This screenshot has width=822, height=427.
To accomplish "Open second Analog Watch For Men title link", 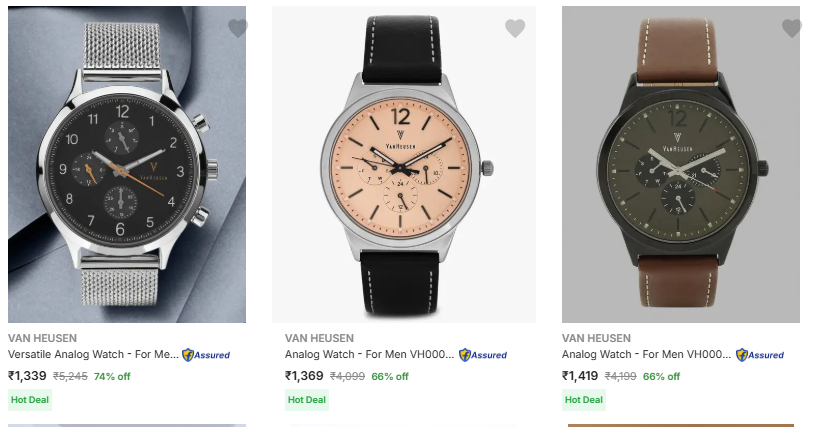I will click(370, 354).
